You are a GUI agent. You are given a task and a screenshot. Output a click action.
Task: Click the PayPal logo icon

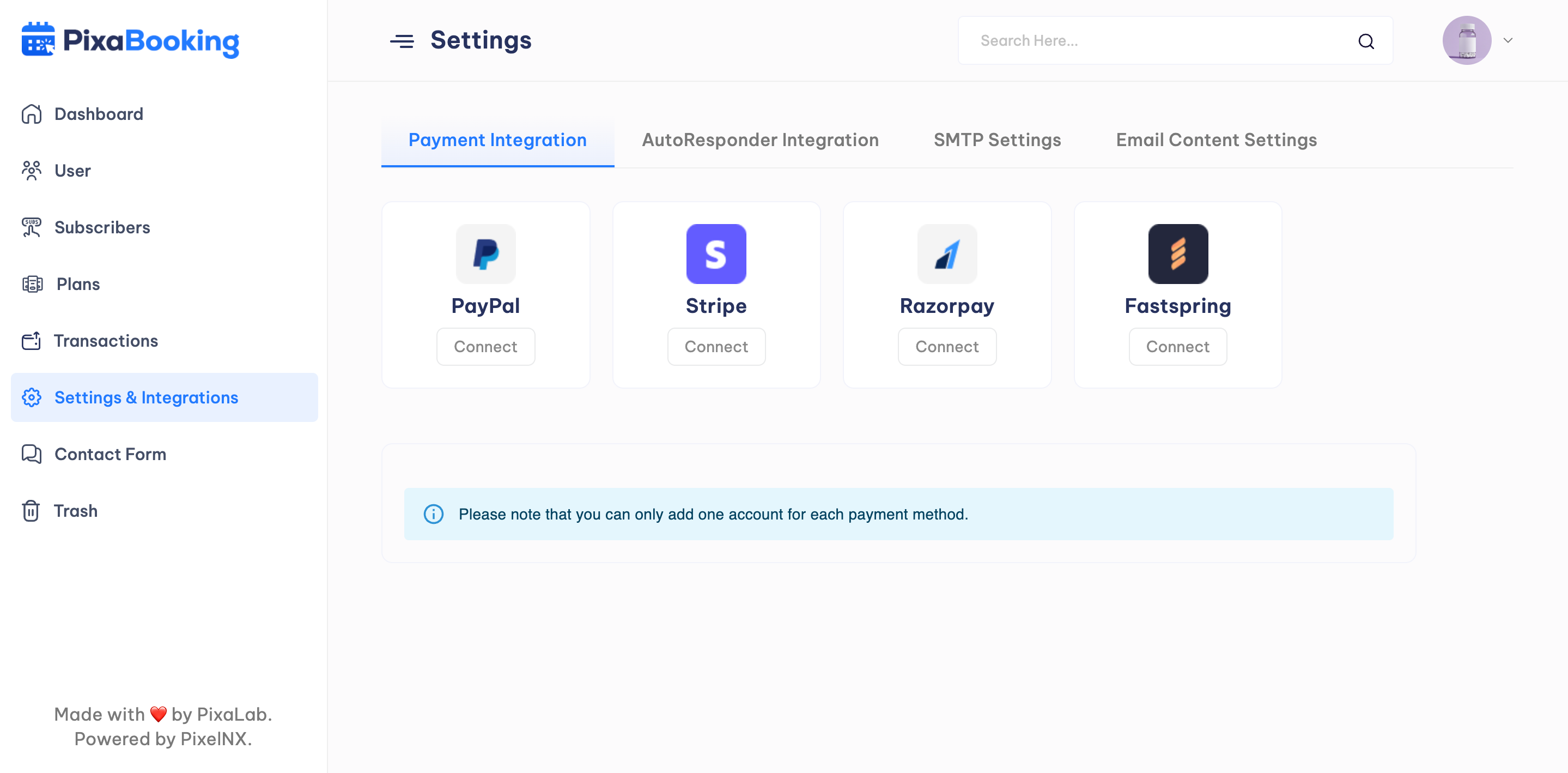[486, 254]
